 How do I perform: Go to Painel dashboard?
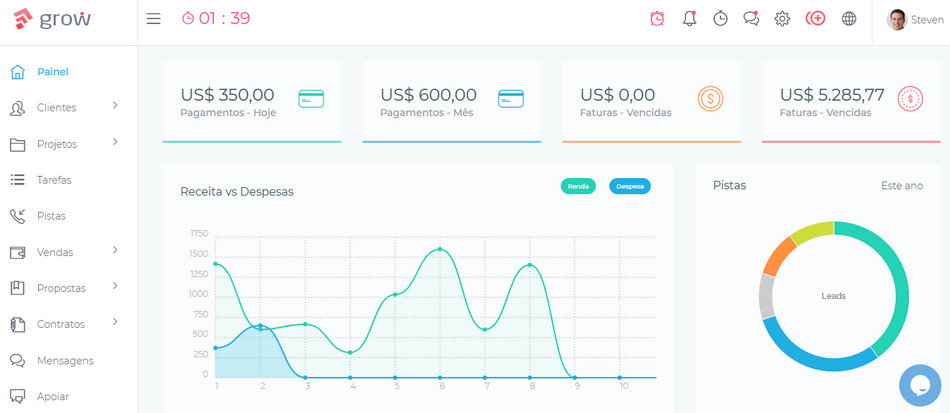click(53, 71)
